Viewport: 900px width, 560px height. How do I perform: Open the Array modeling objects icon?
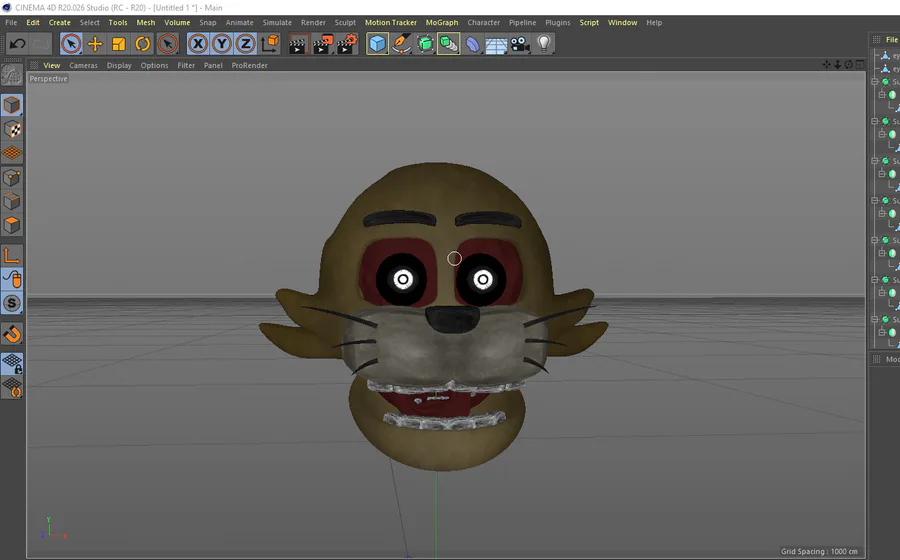click(x=448, y=44)
